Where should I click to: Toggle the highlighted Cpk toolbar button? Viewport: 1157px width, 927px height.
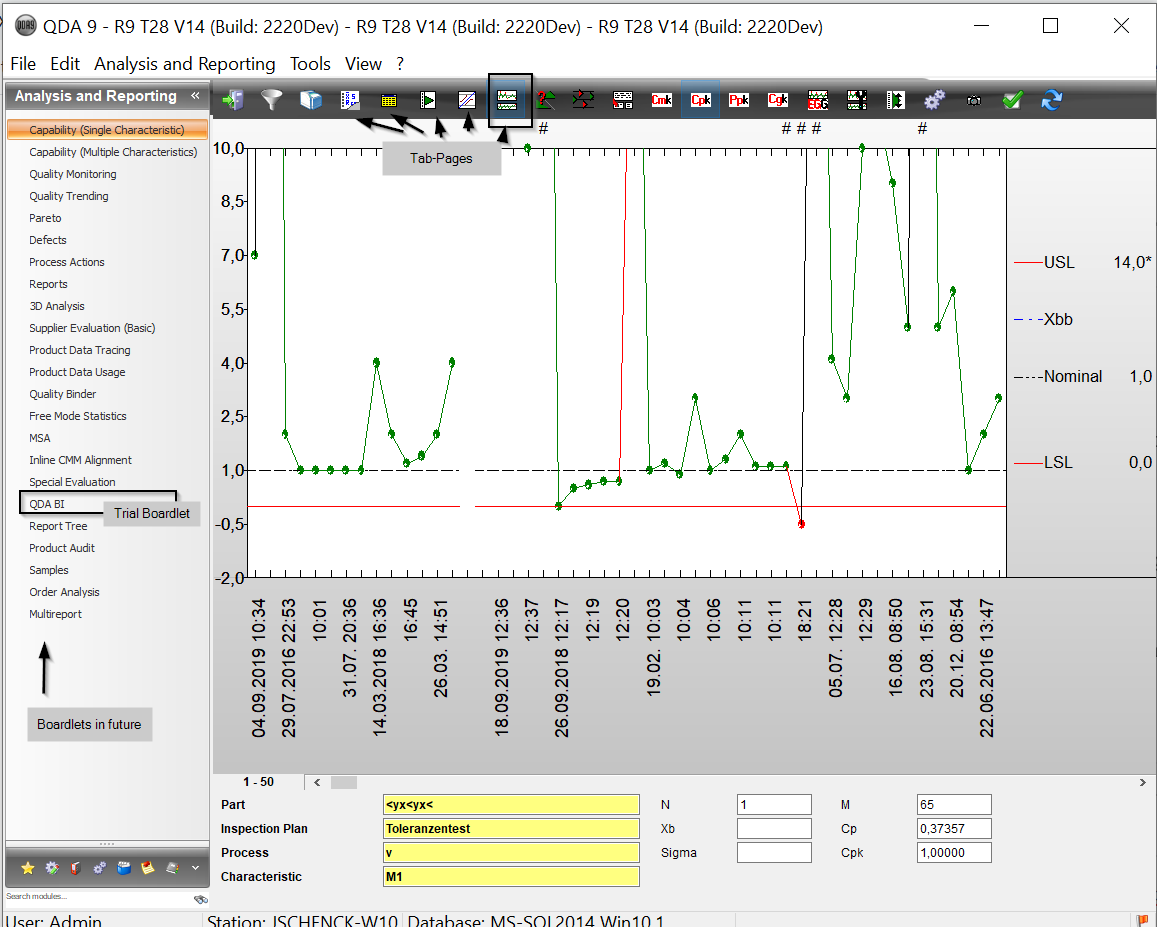[700, 100]
